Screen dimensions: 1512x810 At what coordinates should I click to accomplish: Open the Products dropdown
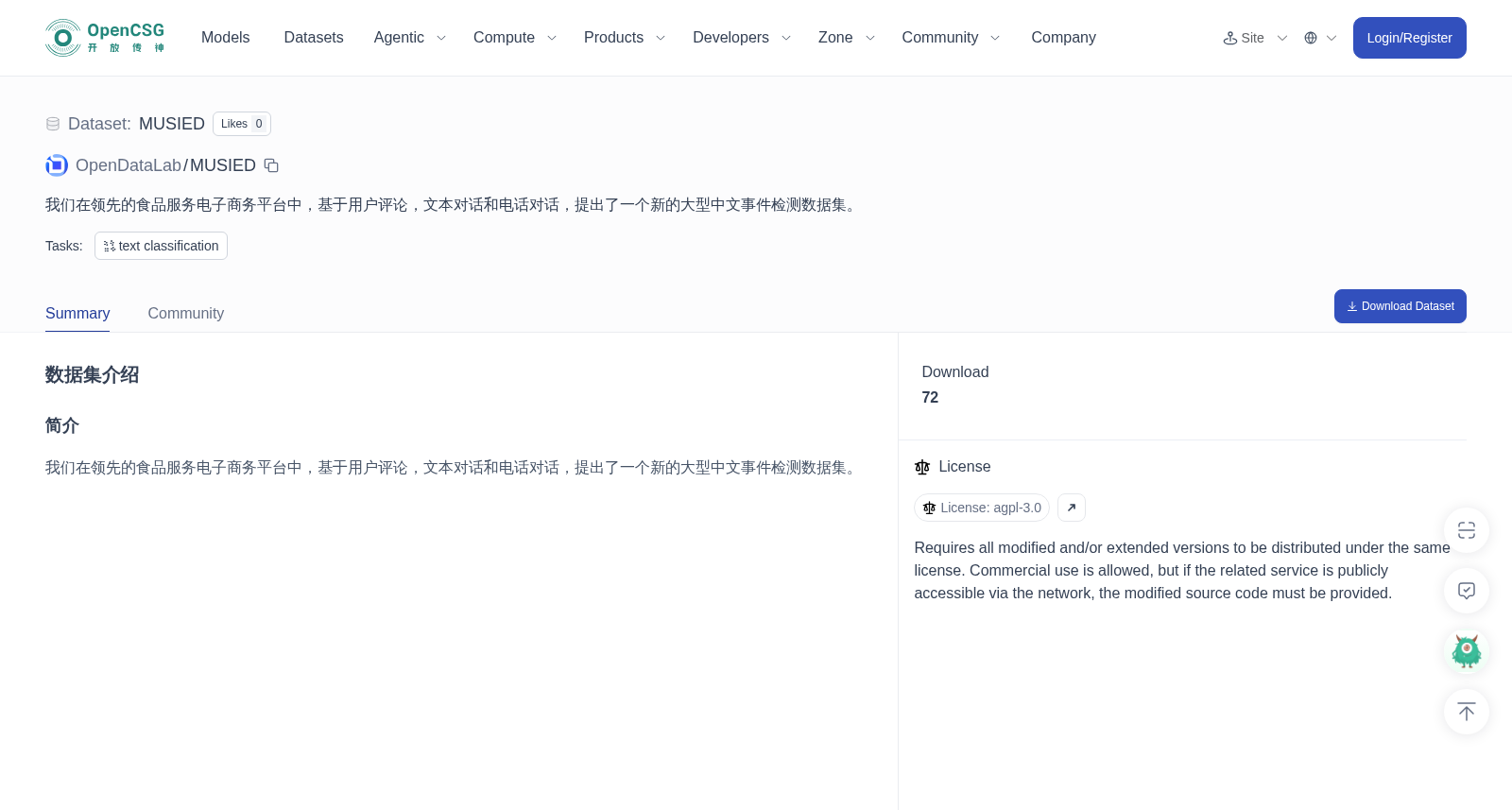point(625,38)
